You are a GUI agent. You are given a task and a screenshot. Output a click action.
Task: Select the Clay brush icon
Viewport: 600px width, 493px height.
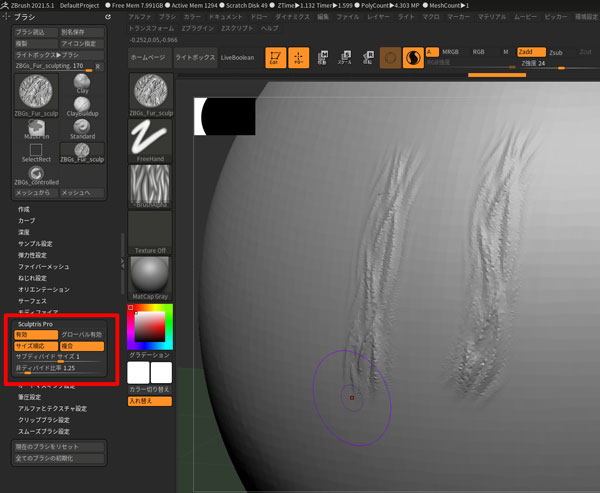(x=82, y=83)
